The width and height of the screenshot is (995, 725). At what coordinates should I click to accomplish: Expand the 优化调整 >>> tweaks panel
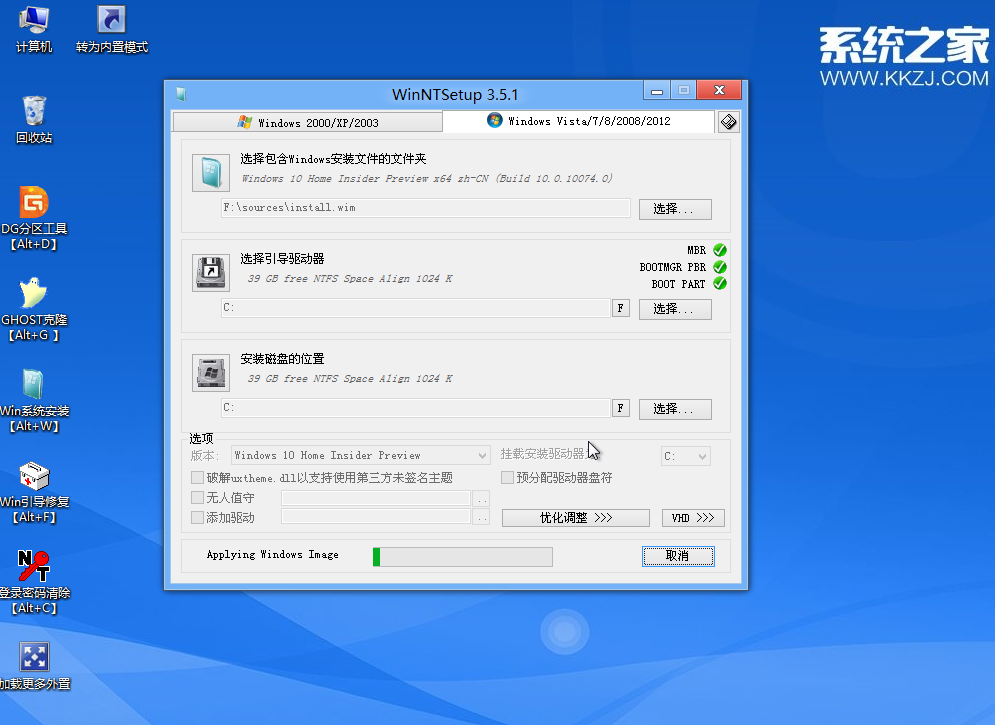coord(576,518)
